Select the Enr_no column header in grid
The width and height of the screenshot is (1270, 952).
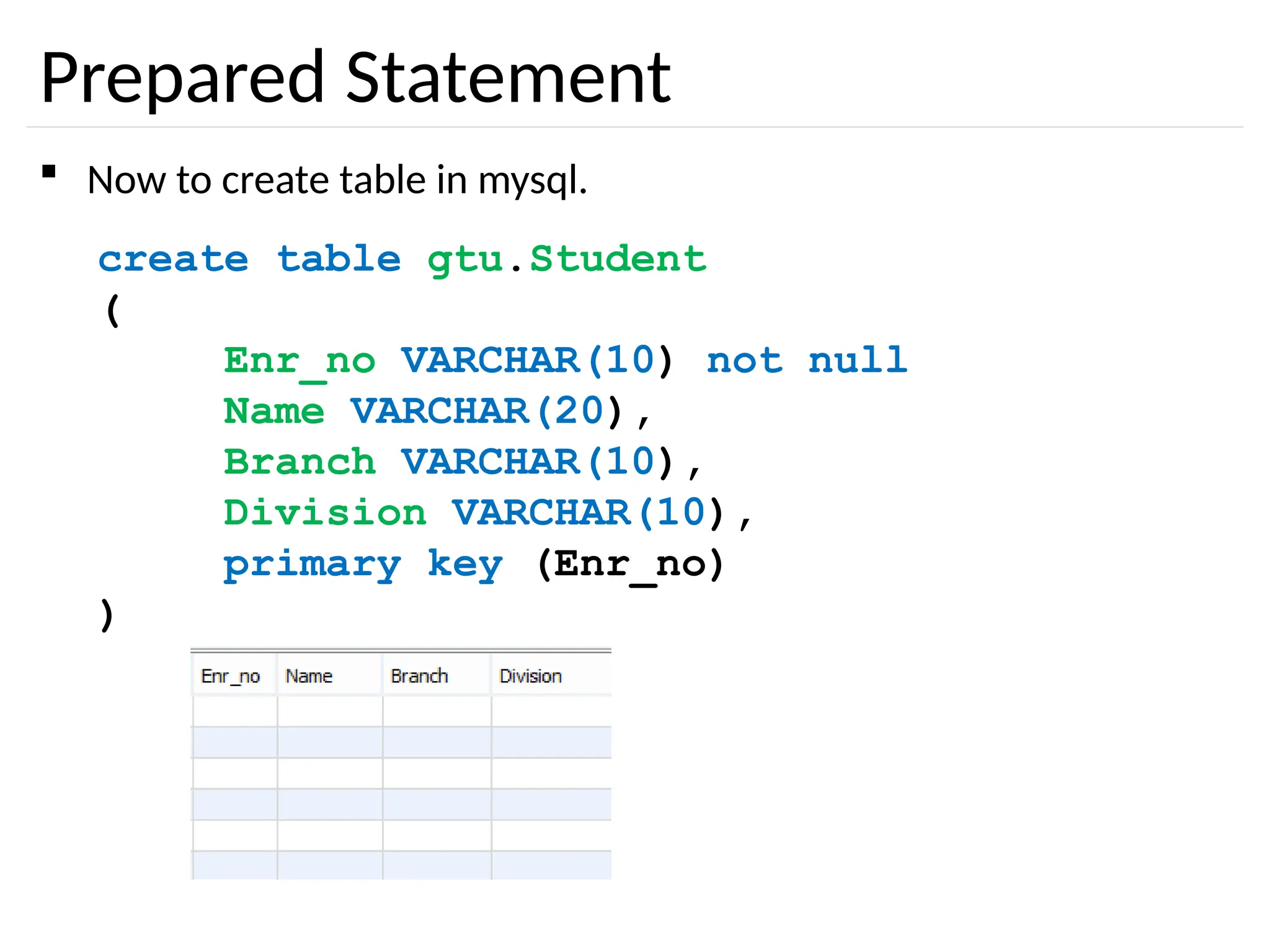[231, 676]
